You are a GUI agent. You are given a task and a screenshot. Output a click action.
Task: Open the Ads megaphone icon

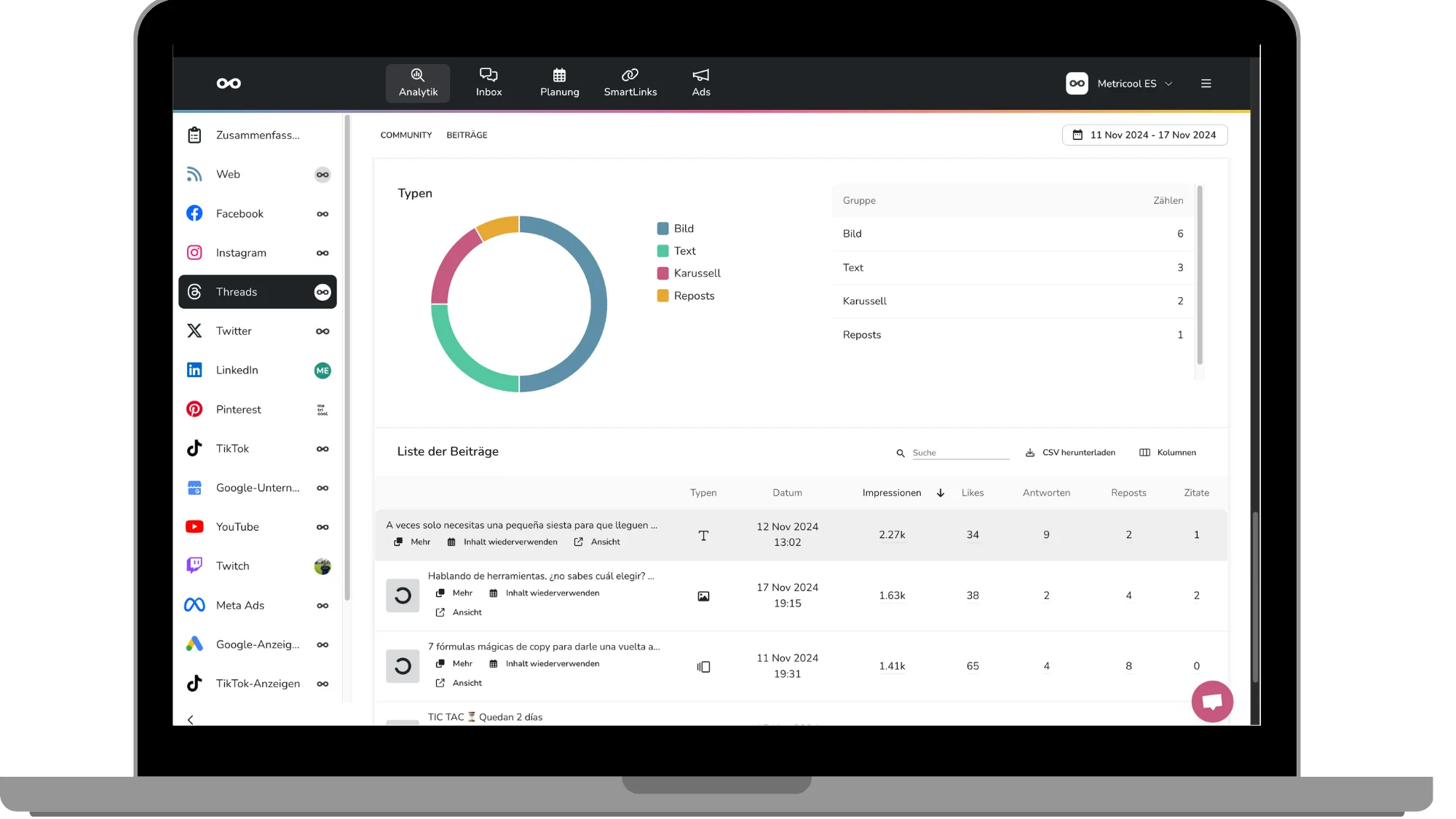[700, 75]
